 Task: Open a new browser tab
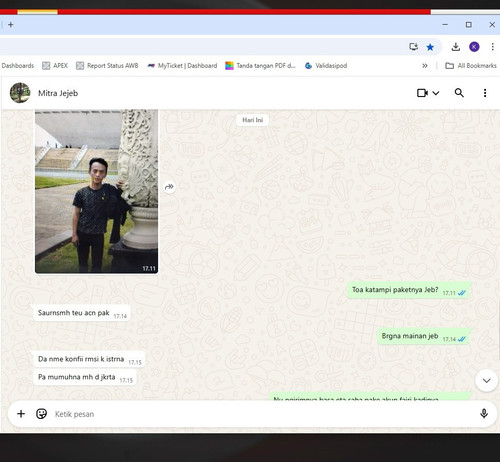[x=11, y=25]
